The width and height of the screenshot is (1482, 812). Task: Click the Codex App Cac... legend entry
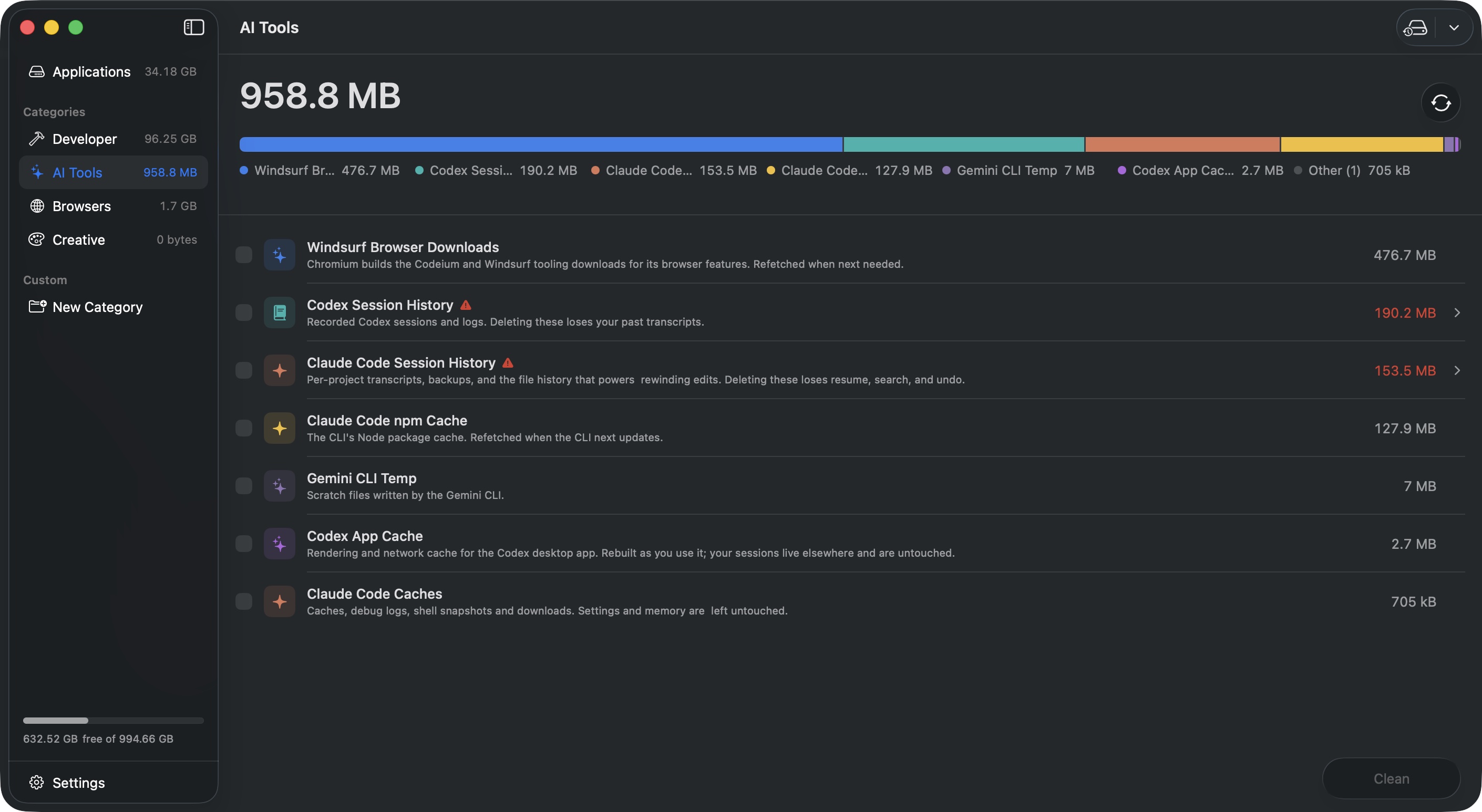[x=1200, y=170]
